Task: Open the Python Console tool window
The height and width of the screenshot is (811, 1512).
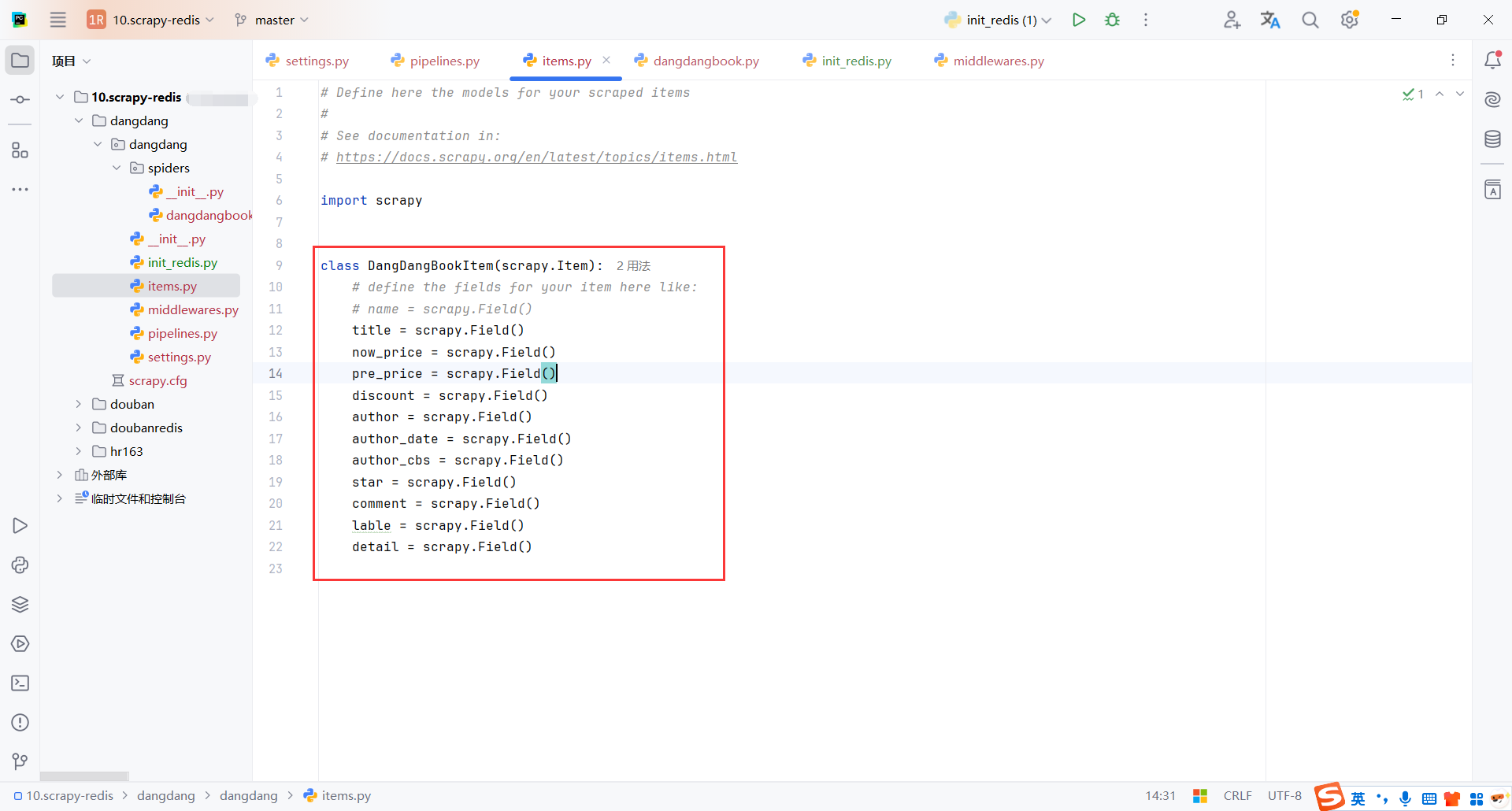Action: [20, 565]
